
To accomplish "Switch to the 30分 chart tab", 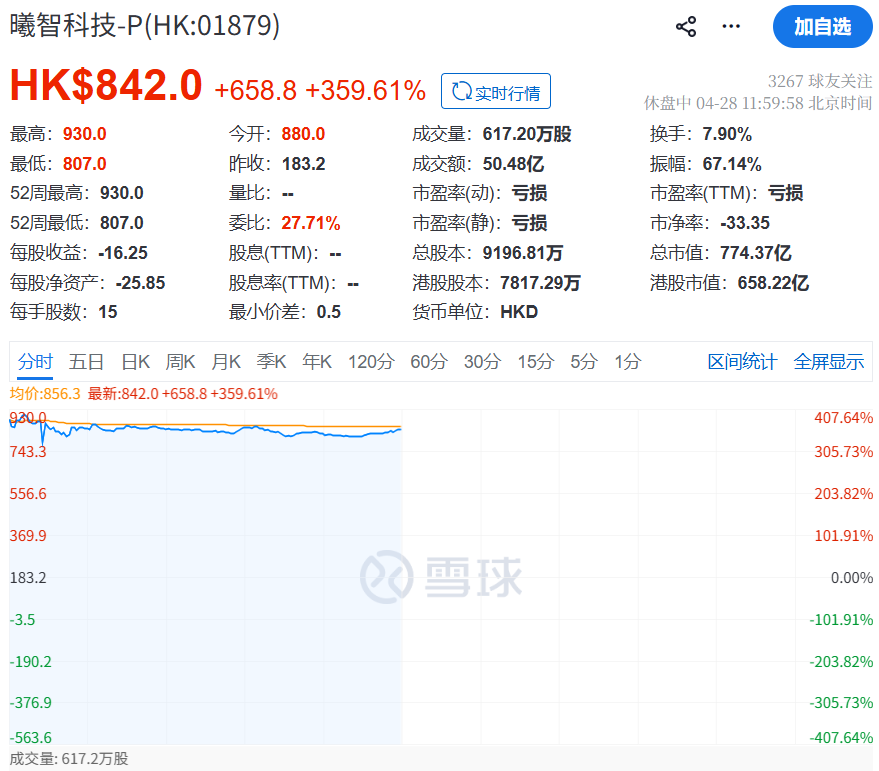I will point(482,362).
